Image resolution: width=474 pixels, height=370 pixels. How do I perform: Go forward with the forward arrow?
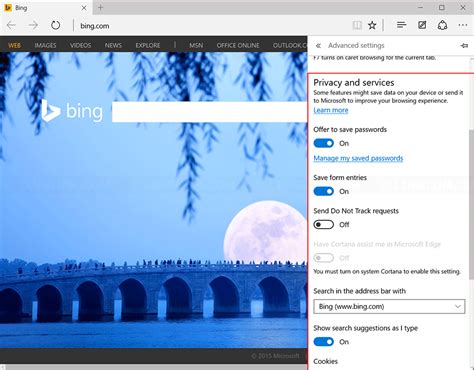[33, 25]
